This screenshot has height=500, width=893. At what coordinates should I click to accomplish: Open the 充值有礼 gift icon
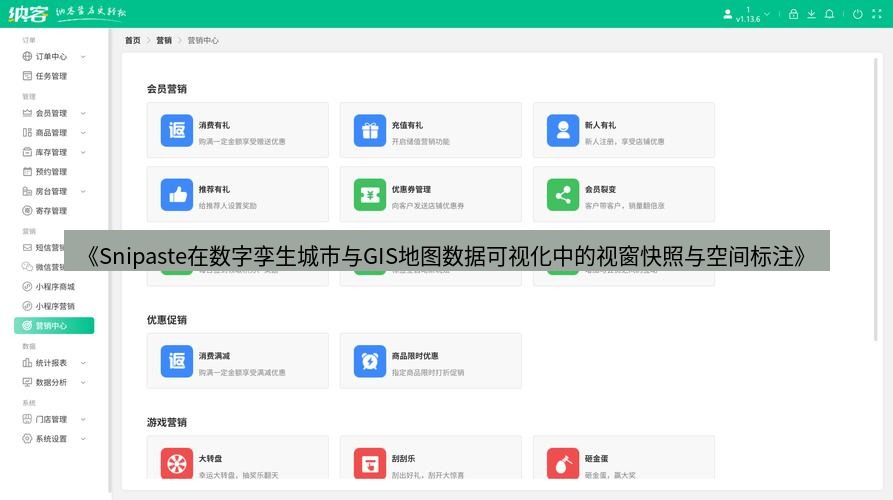[370, 130]
